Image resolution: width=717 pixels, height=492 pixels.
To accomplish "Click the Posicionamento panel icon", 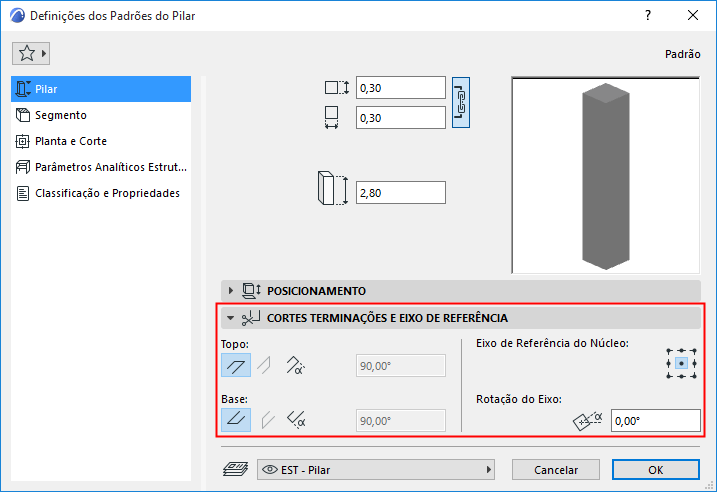I will point(251,291).
